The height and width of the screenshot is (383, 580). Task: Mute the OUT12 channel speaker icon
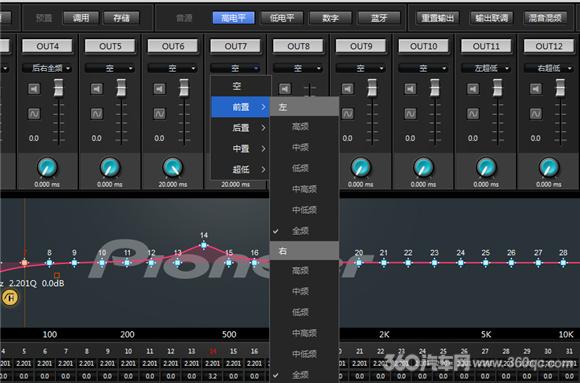536,89
